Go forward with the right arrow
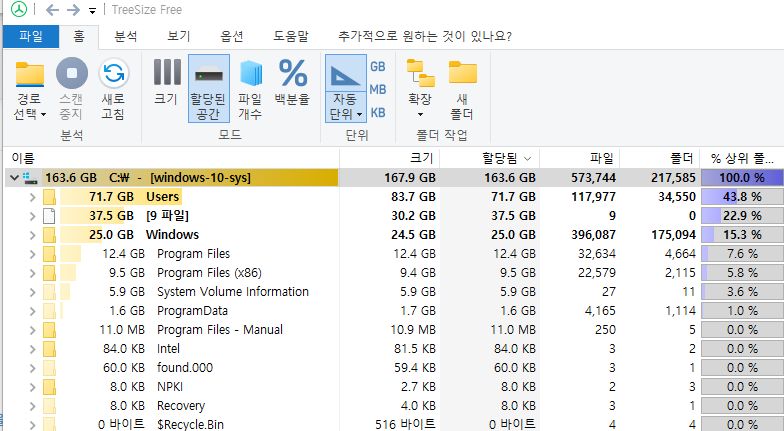Image resolution: width=784 pixels, height=431 pixels. [x=74, y=10]
